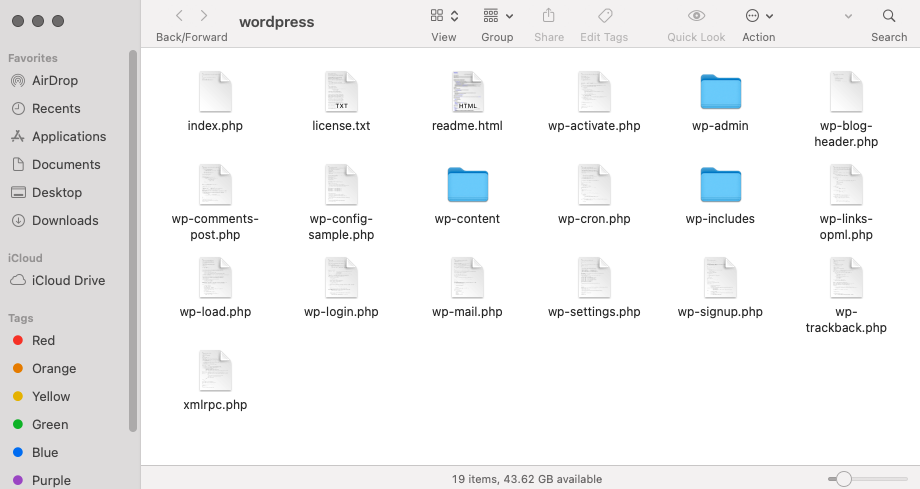
Task: Select the wp-links-opml.php file icon
Action: pyautogui.click(x=846, y=185)
